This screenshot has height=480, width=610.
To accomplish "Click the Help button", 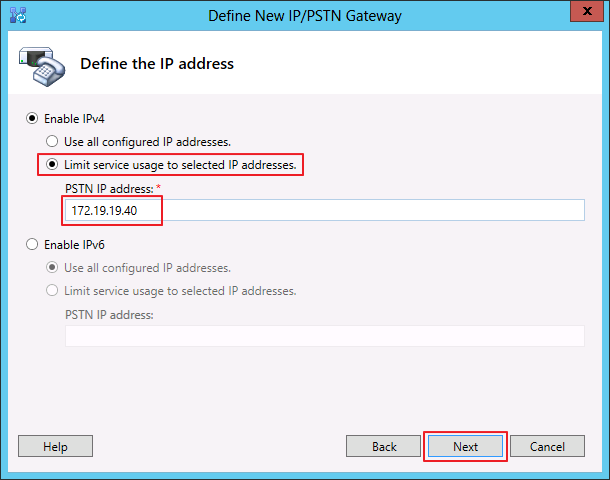I will tap(55, 446).
